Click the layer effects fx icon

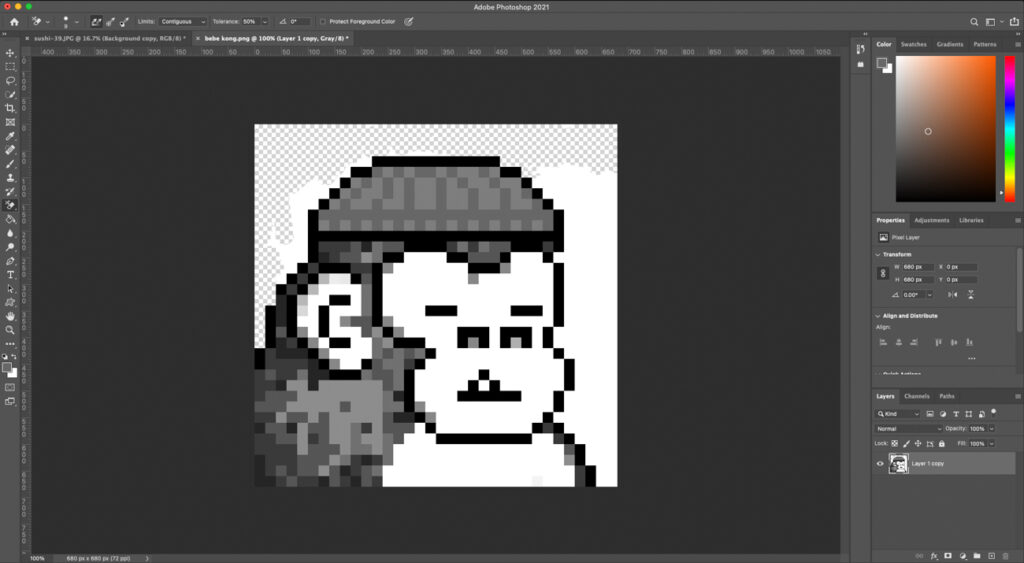point(934,555)
